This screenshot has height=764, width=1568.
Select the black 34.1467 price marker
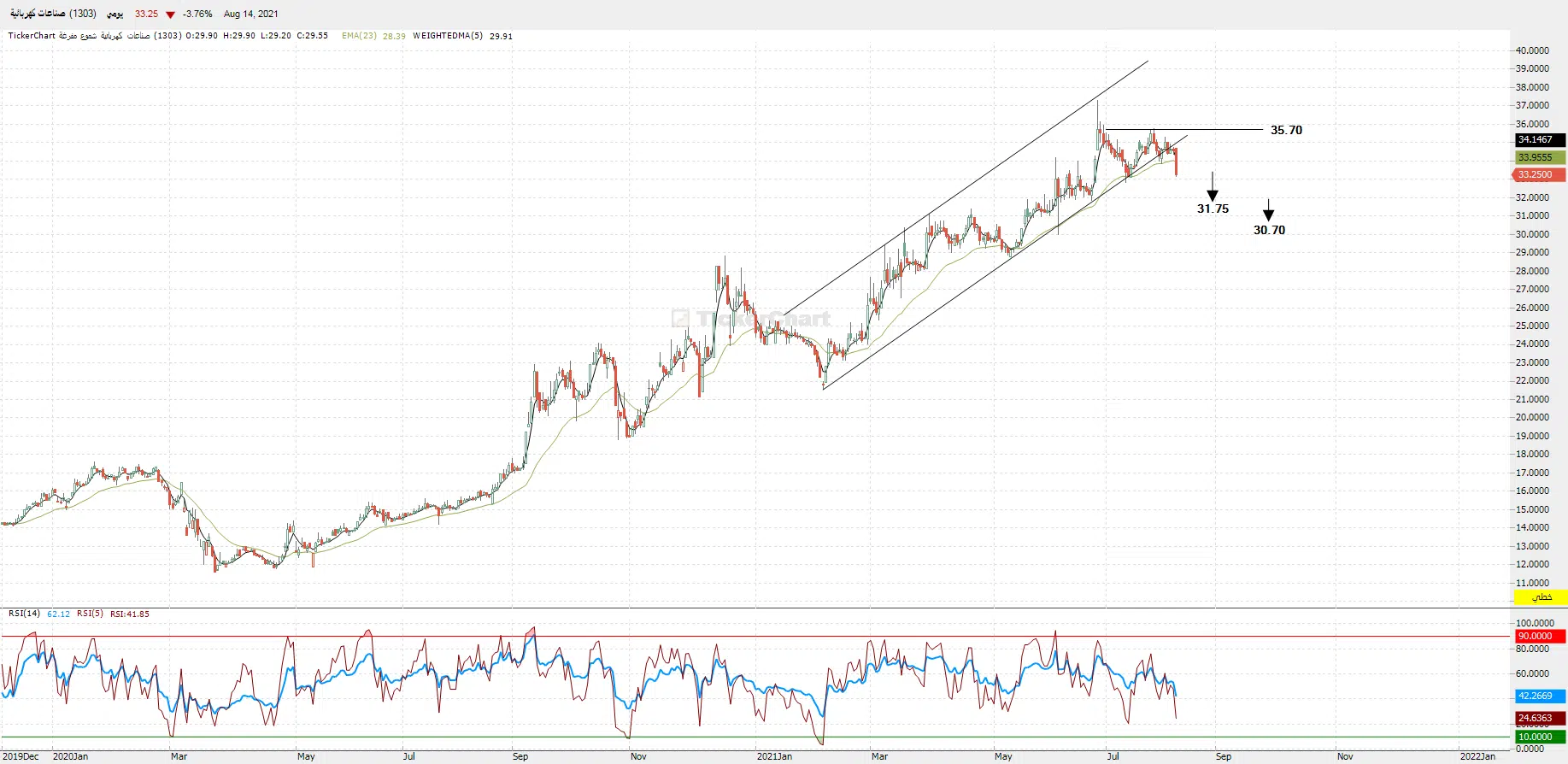pos(1539,139)
